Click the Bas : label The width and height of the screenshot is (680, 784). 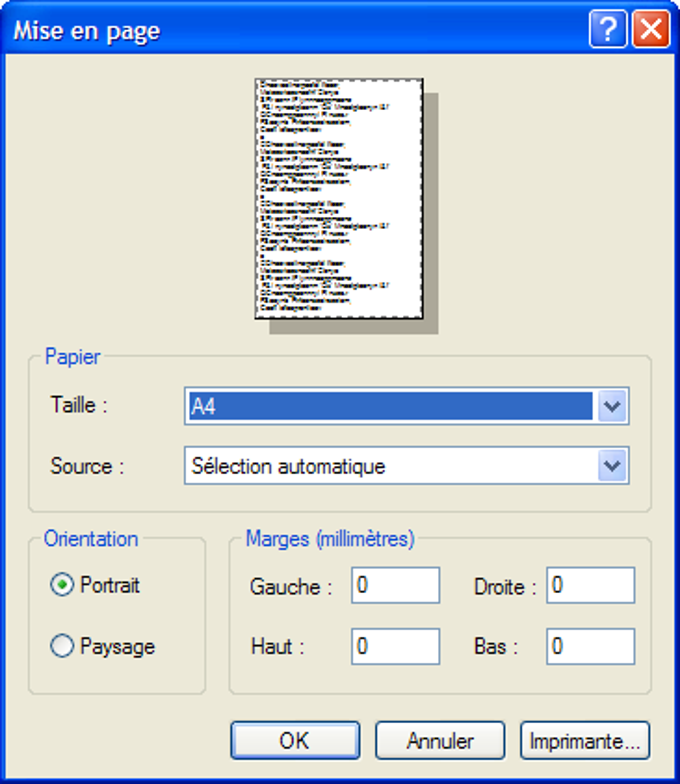click(x=496, y=646)
